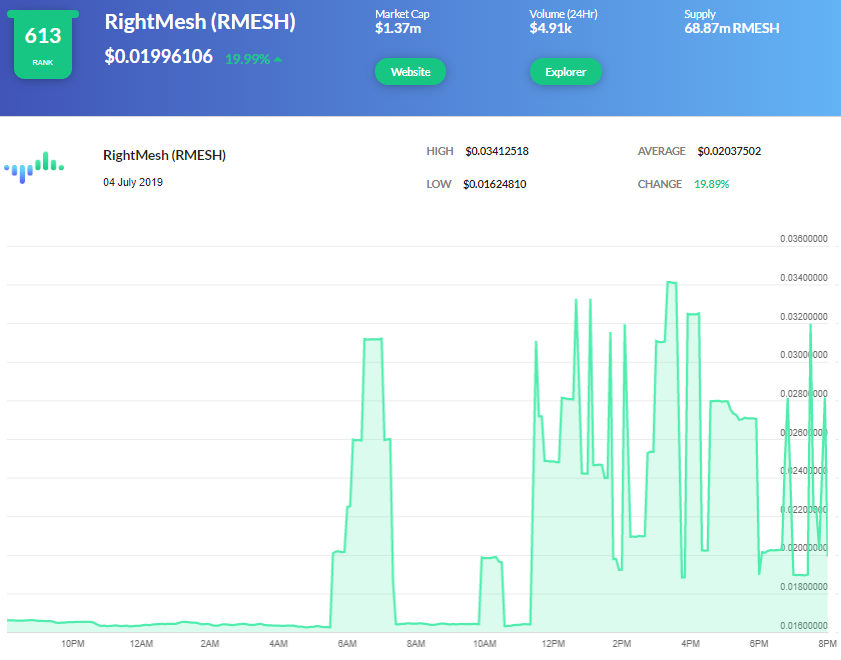
Task: Click the 0.03200000 y-axis label
Action: click(x=803, y=317)
